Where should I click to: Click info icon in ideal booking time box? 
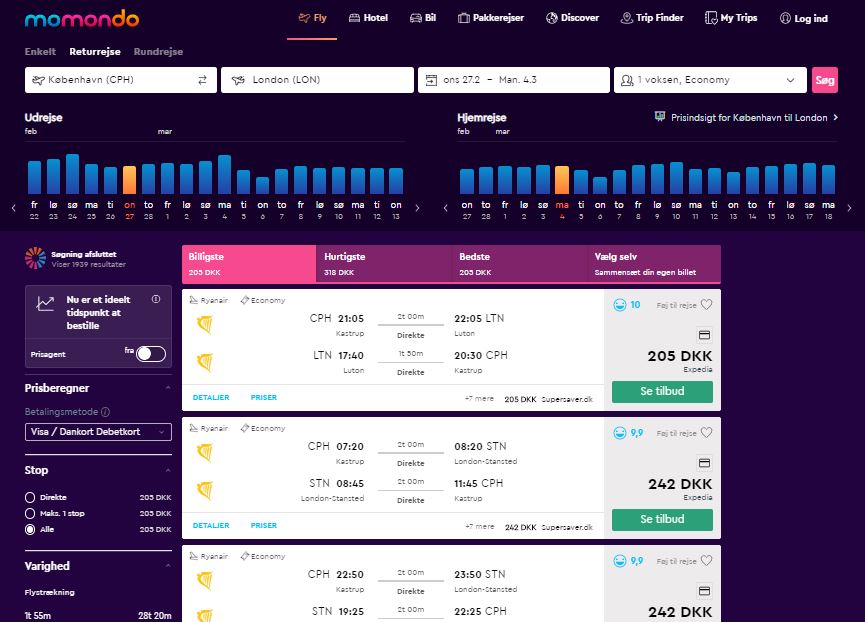[x=156, y=299]
